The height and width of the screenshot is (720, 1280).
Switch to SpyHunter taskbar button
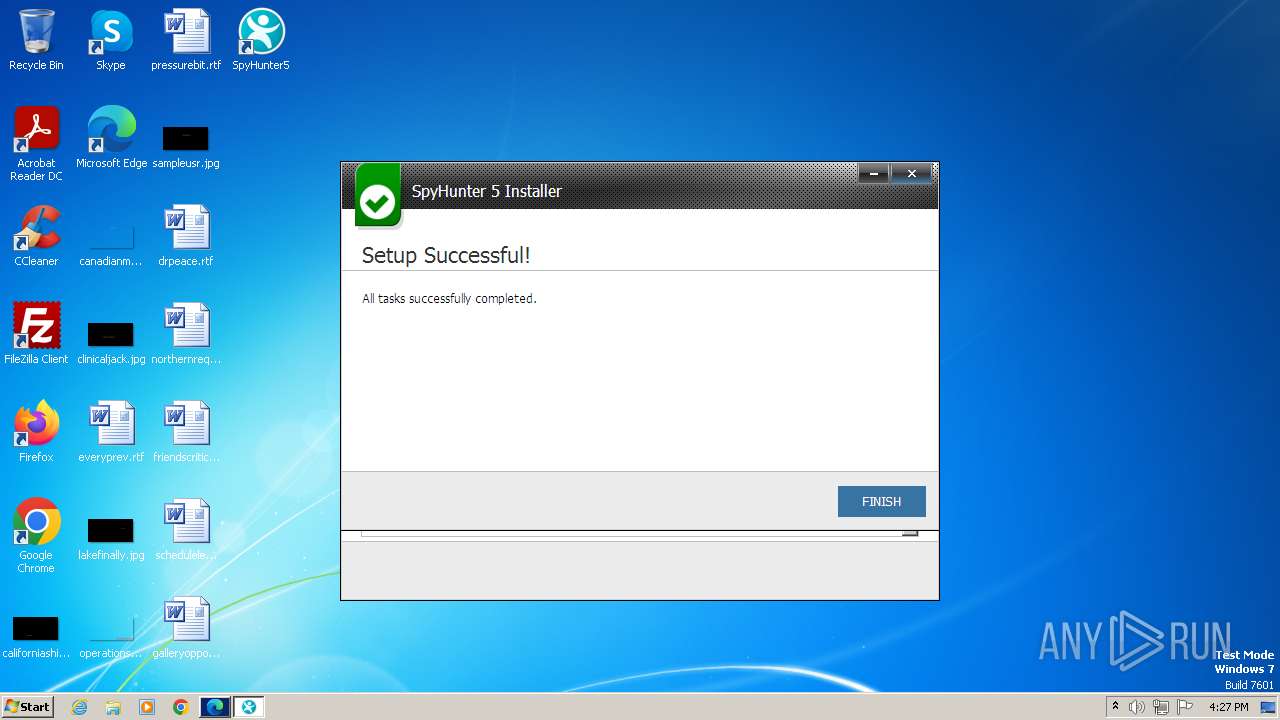pos(249,707)
